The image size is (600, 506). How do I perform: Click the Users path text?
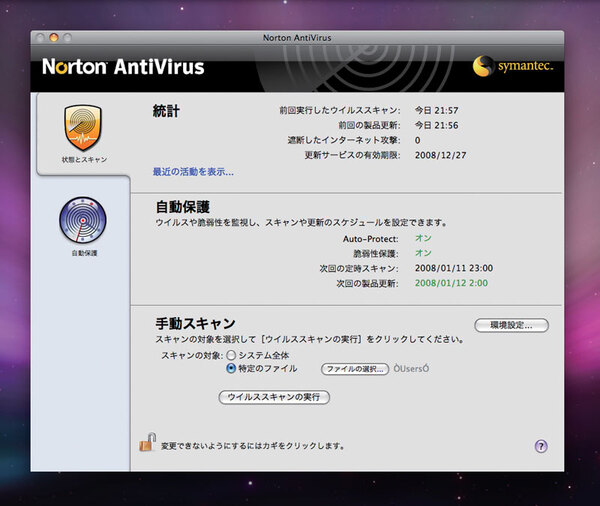pyautogui.click(x=411, y=369)
